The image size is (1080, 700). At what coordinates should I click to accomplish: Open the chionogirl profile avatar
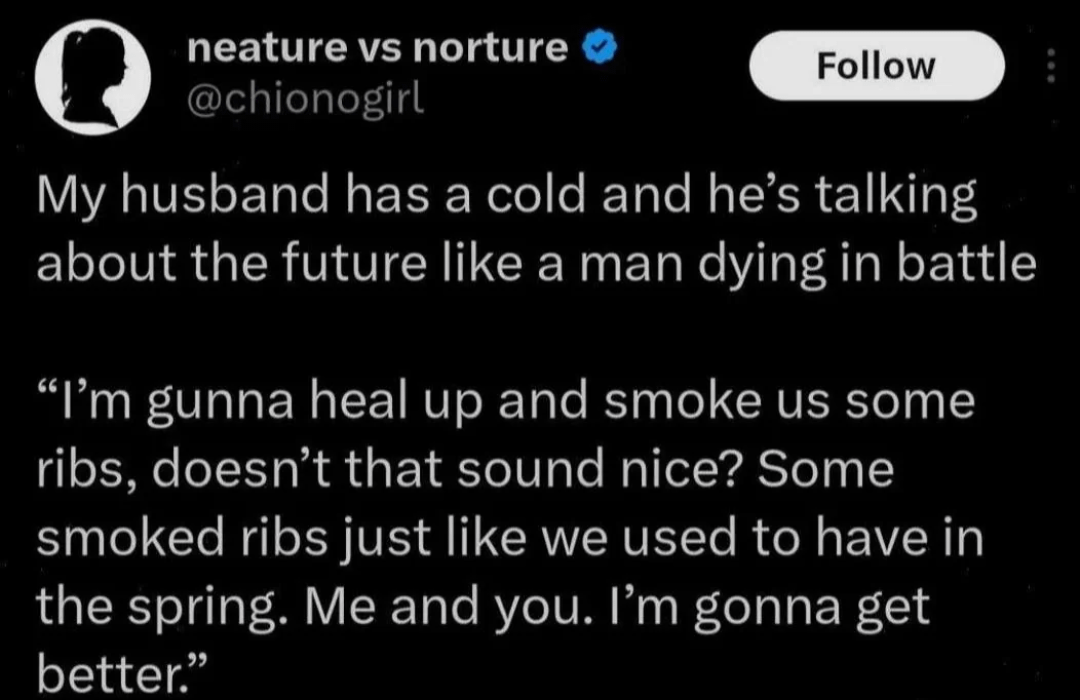(x=92, y=78)
